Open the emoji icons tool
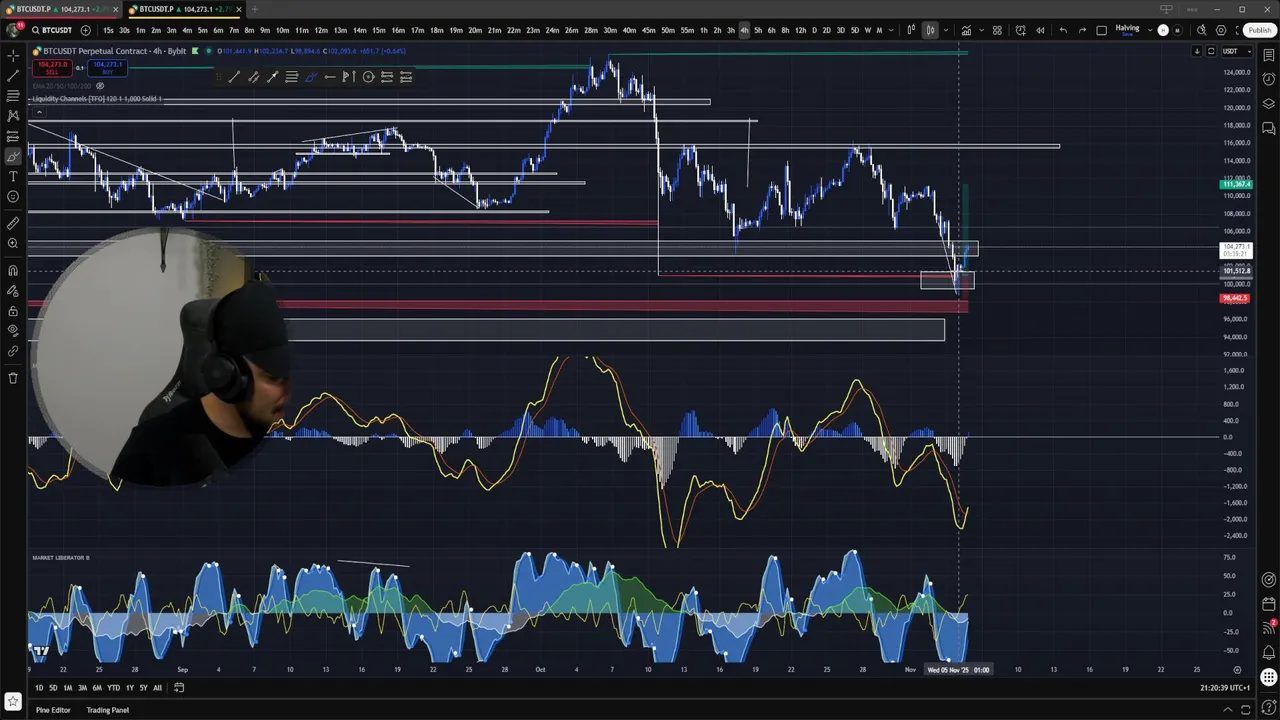This screenshot has width=1280, height=720. 13,197
